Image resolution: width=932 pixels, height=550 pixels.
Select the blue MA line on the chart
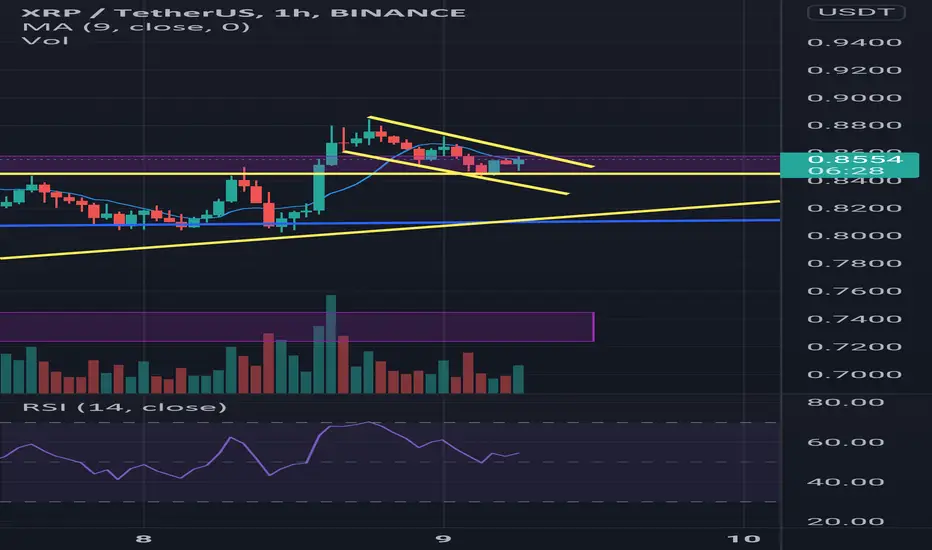[x=357, y=185]
